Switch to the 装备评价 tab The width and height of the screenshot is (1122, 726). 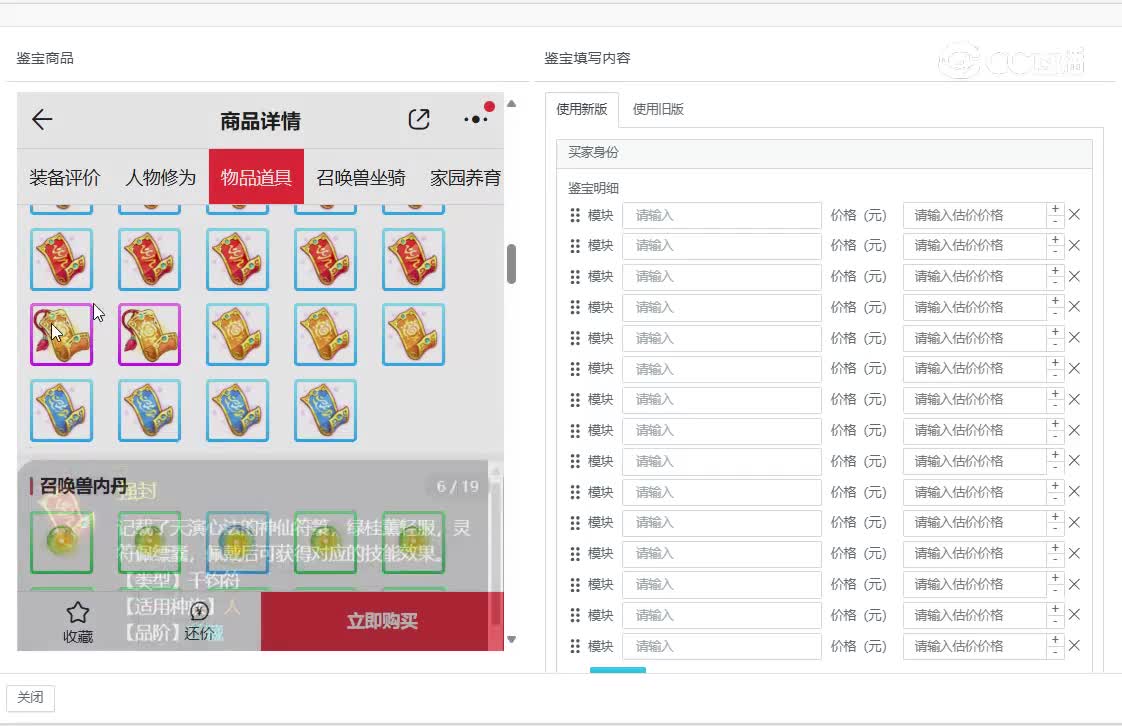64,177
